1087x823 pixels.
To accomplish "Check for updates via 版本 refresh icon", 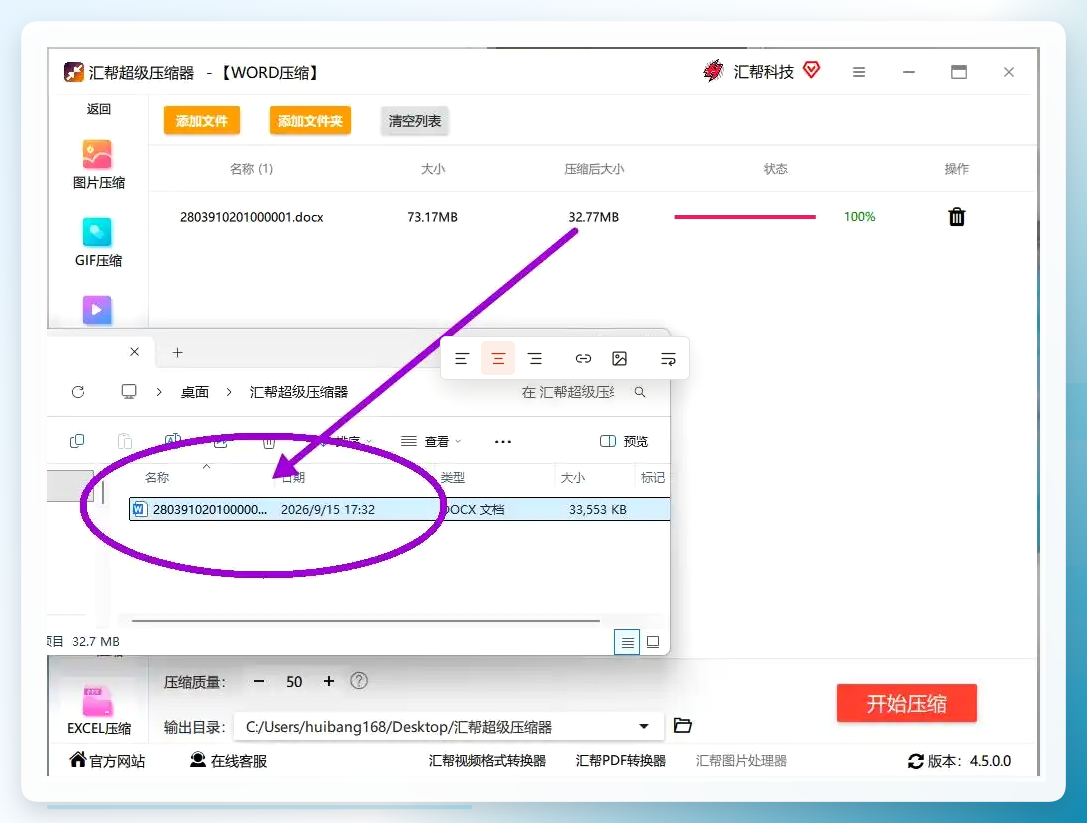I will (915, 761).
